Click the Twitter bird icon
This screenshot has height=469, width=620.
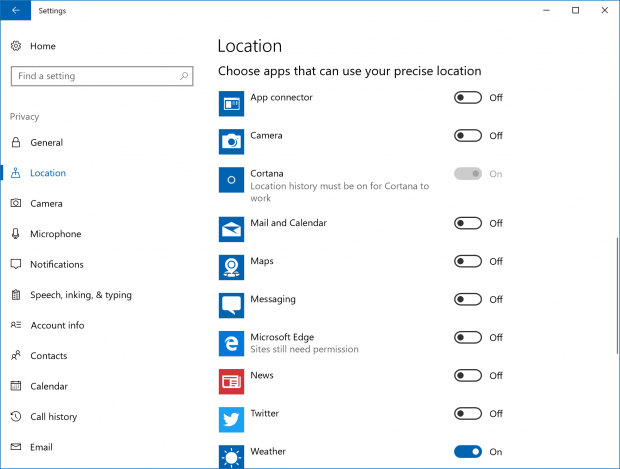(x=231, y=420)
